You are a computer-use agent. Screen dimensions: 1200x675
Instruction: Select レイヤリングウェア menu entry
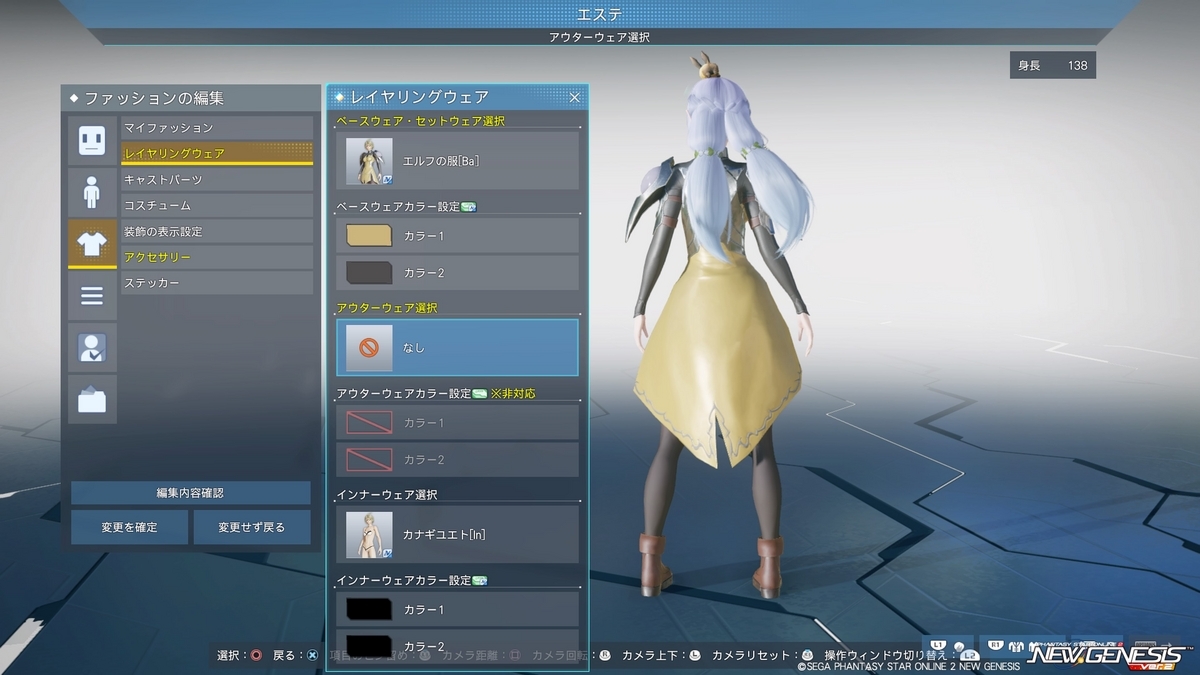[217, 153]
